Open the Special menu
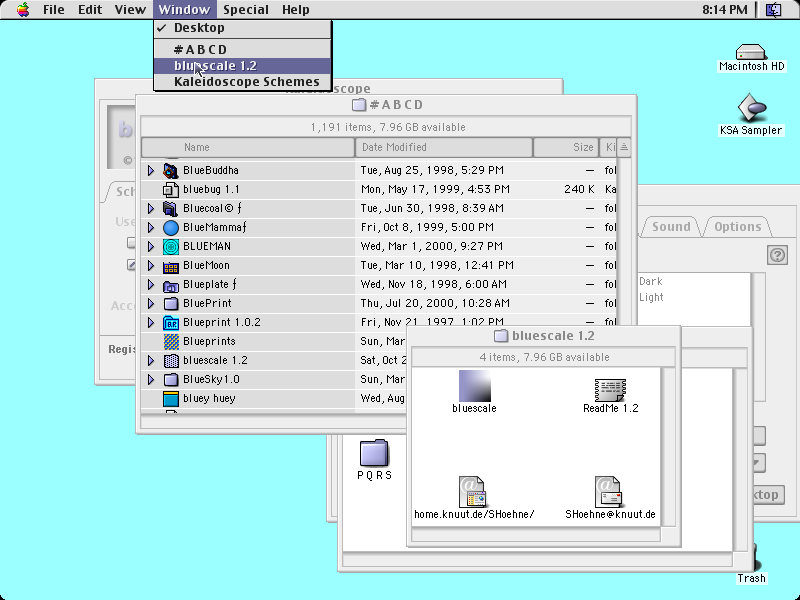Viewport: 800px width, 600px height. (246, 10)
